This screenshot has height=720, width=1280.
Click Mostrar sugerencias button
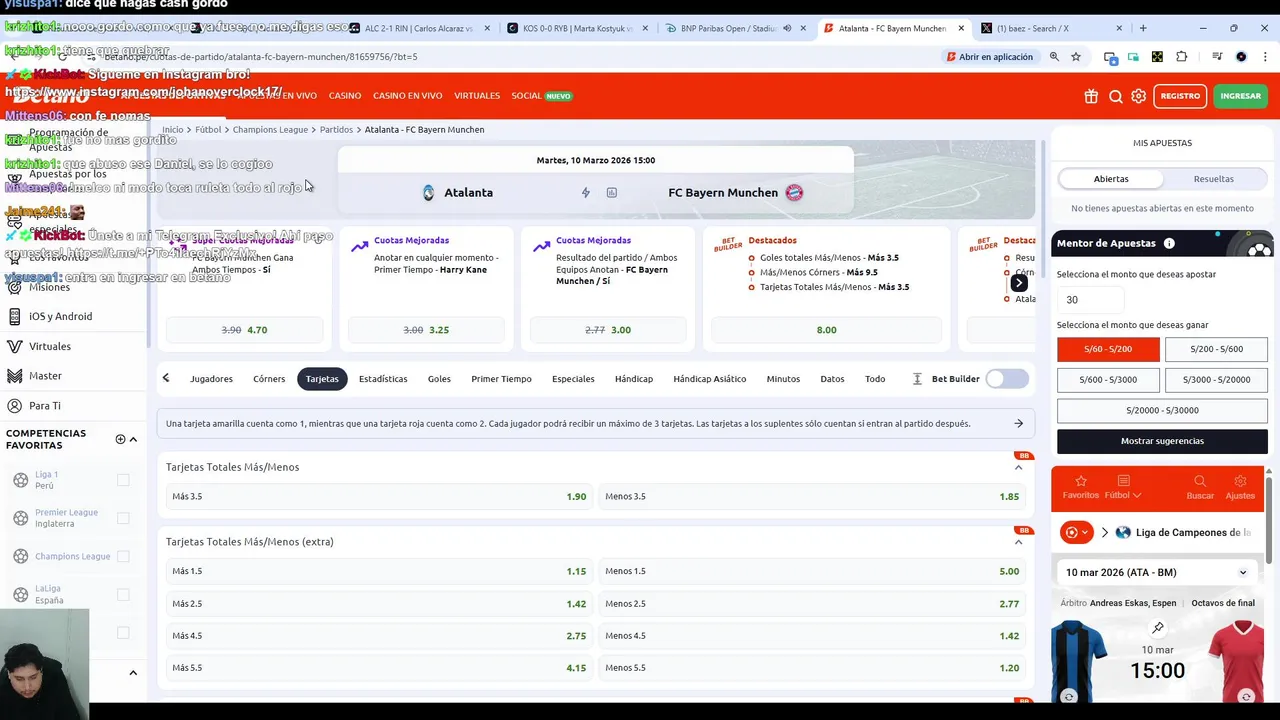[x=1162, y=441]
